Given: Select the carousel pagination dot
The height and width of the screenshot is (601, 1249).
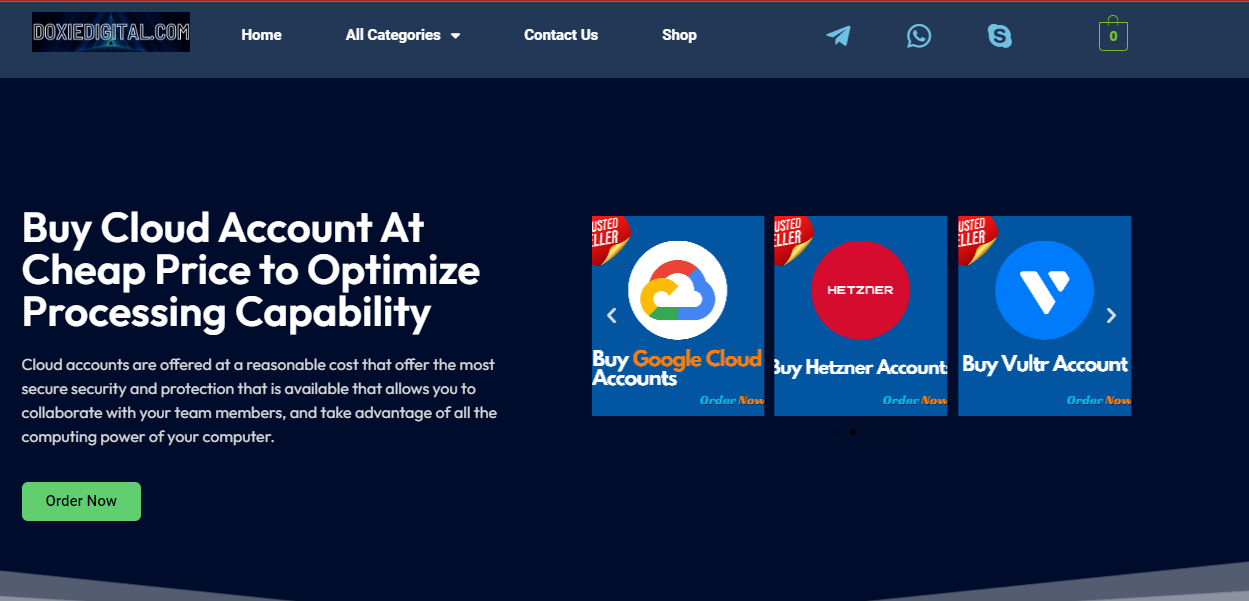Looking at the screenshot, I should pos(852,432).
